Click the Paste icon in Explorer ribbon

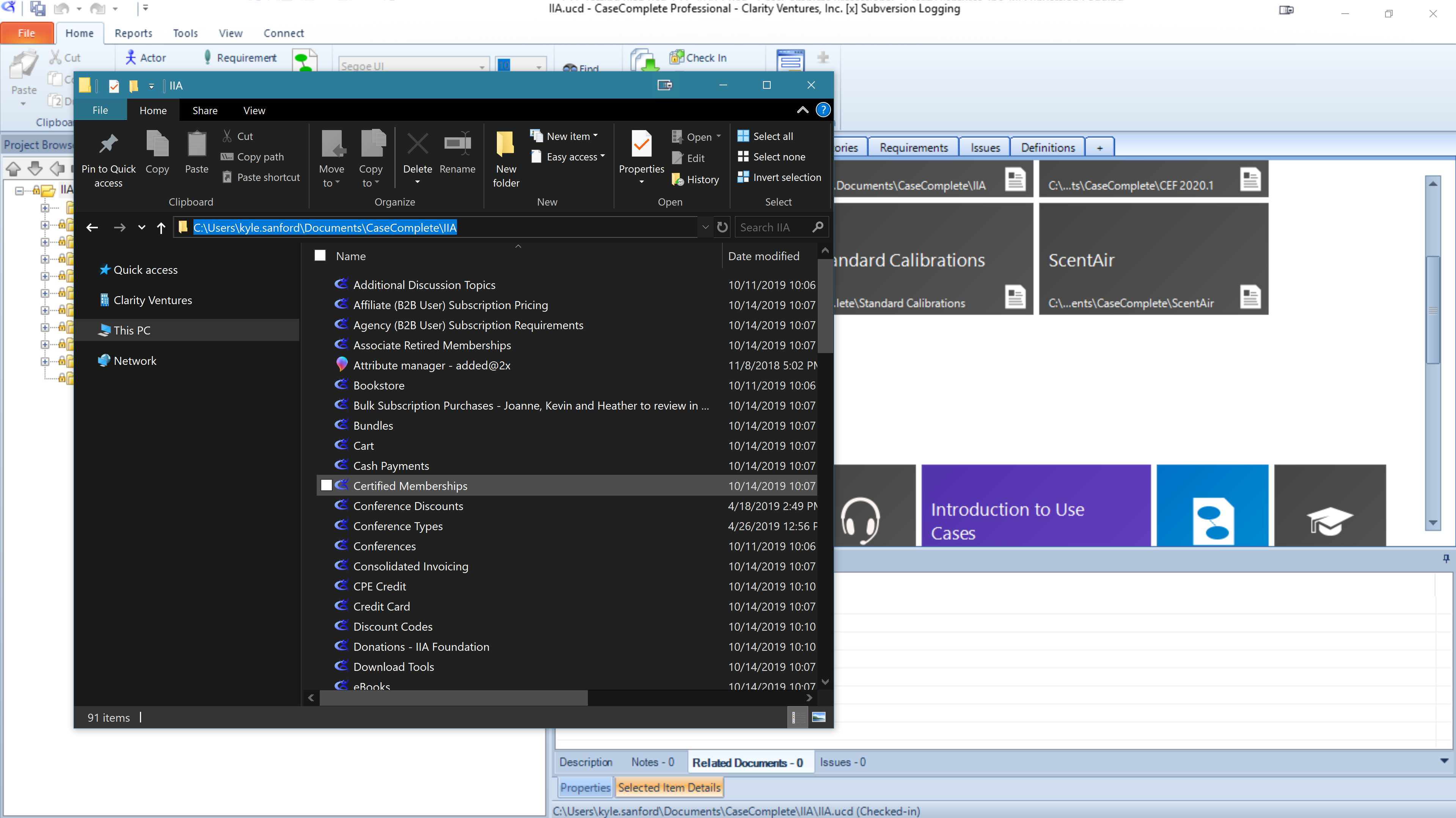(x=197, y=144)
